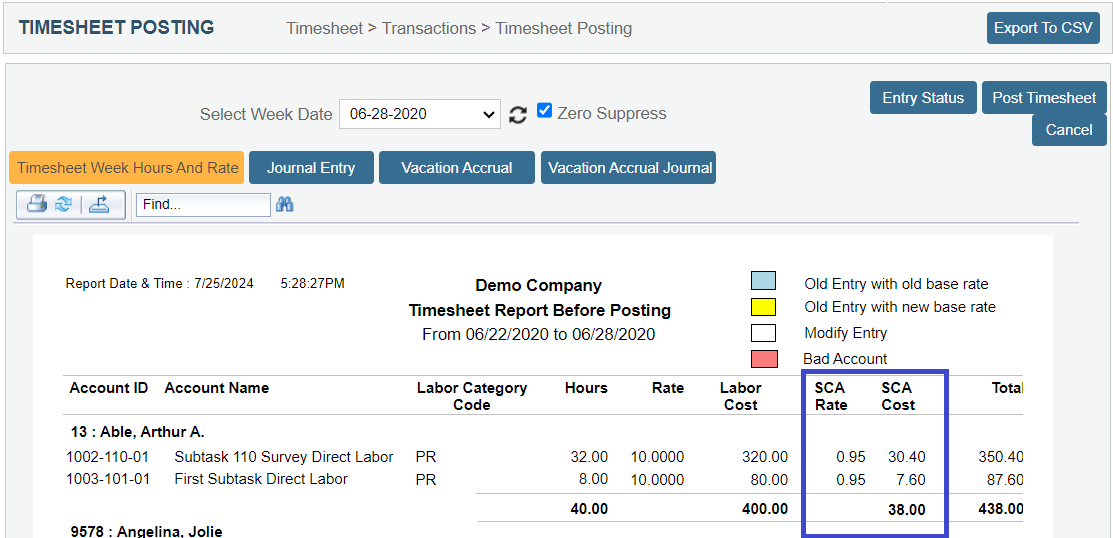Click the Demo Company heading

pyautogui.click(x=539, y=285)
